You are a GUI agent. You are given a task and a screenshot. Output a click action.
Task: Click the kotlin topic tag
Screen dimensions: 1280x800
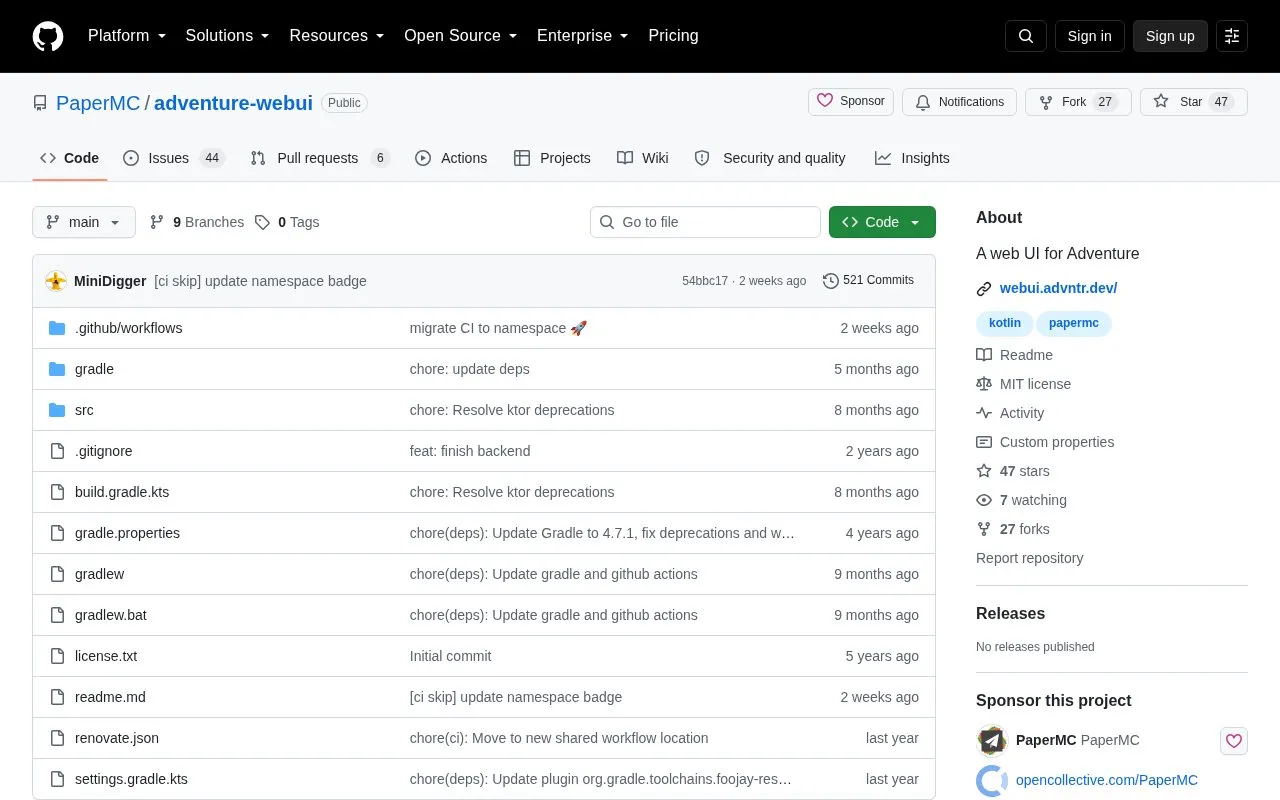[1005, 323]
